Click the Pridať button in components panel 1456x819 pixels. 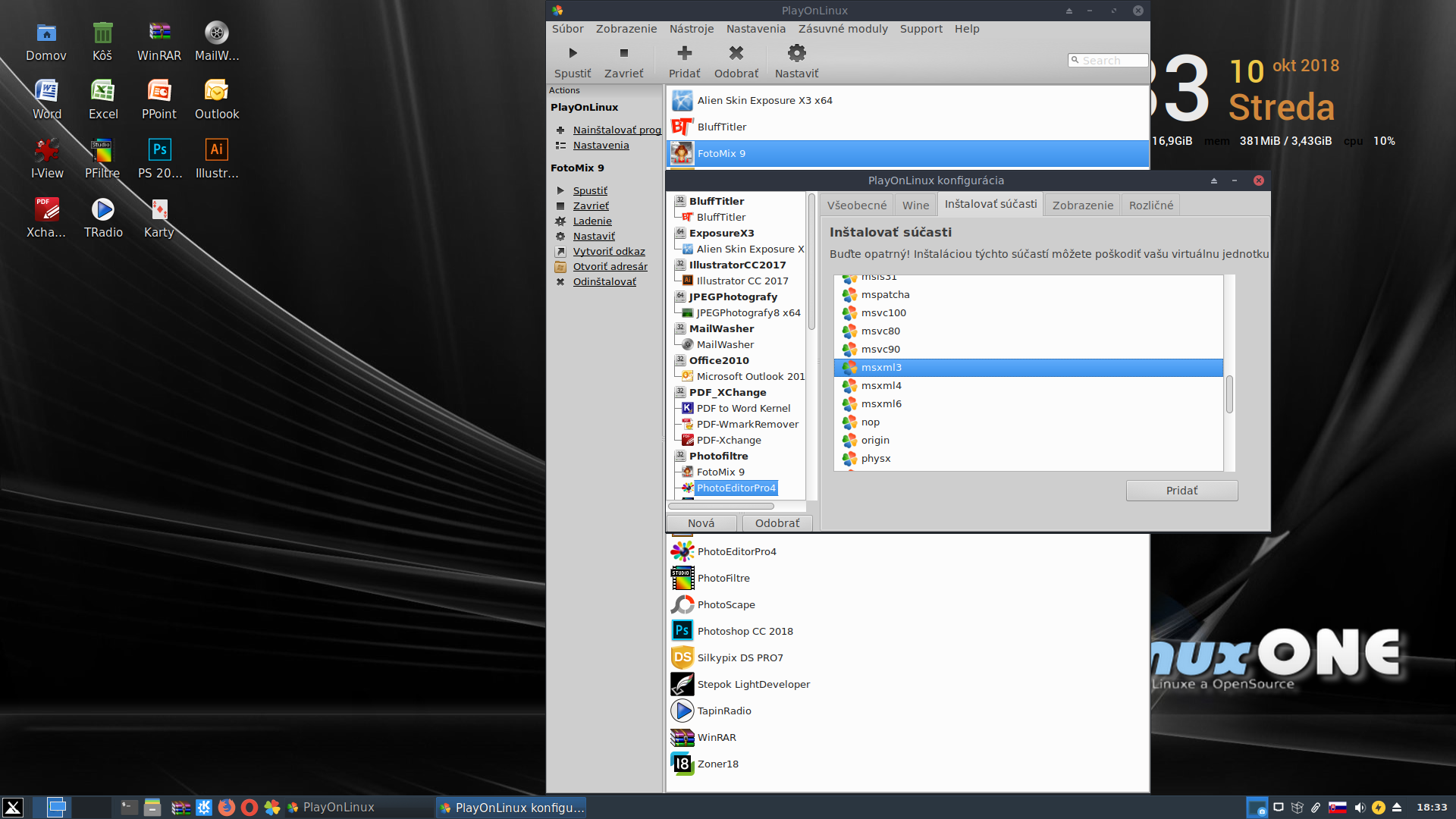(x=1181, y=491)
